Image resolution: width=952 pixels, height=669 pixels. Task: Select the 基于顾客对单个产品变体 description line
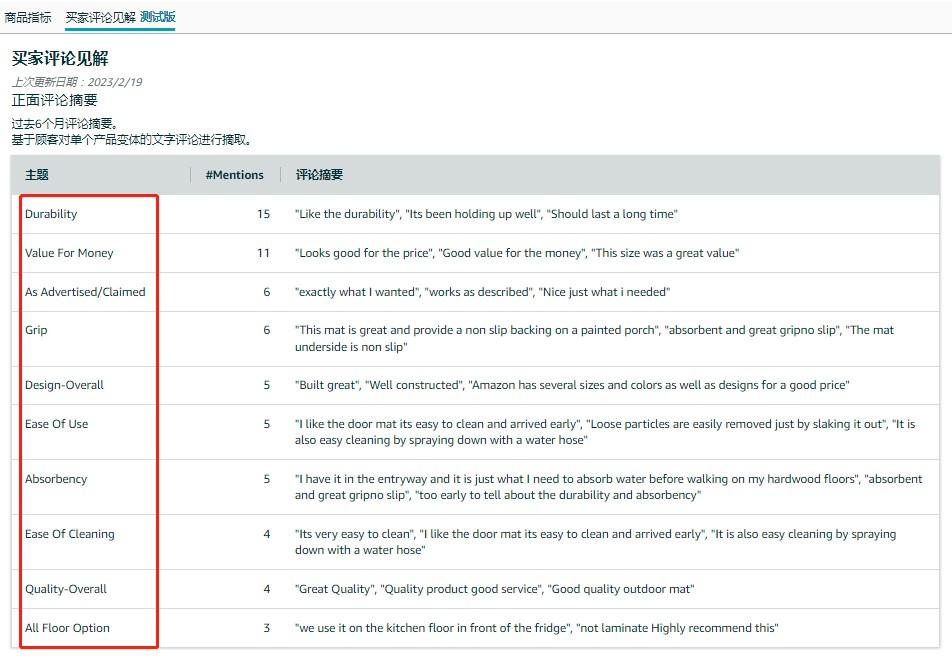131,140
